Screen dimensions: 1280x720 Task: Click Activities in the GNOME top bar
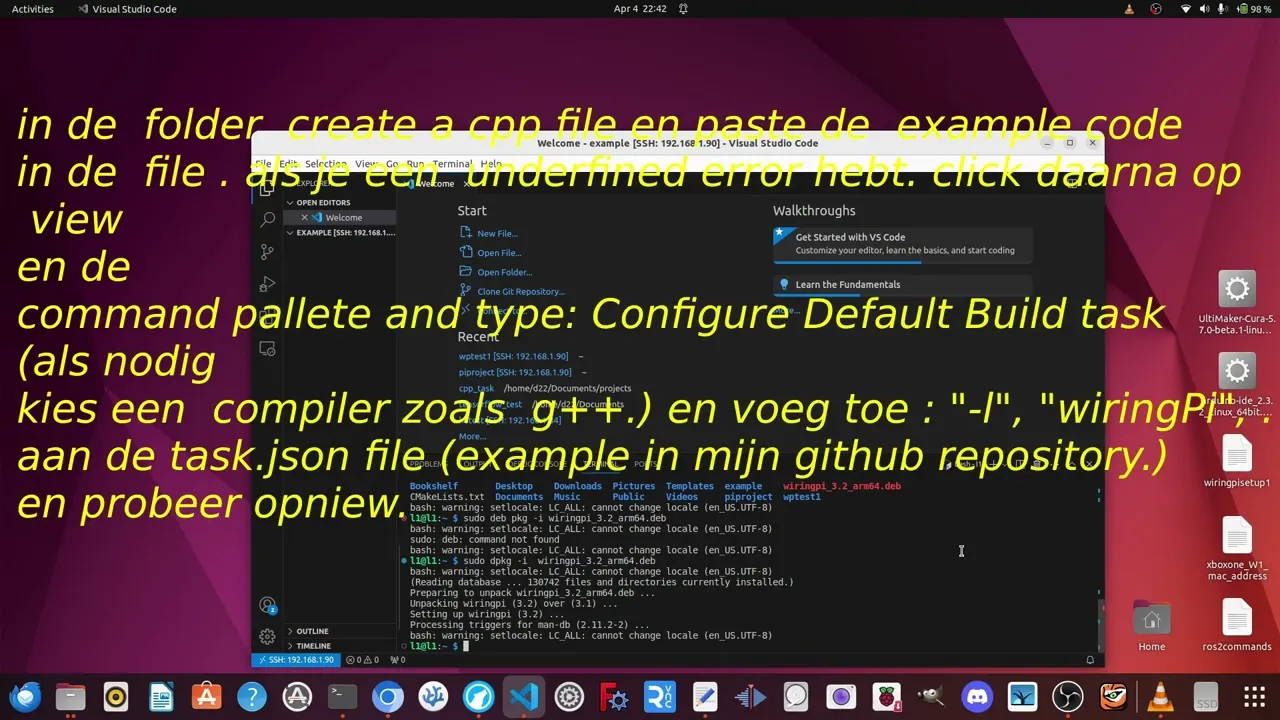tap(33, 9)
